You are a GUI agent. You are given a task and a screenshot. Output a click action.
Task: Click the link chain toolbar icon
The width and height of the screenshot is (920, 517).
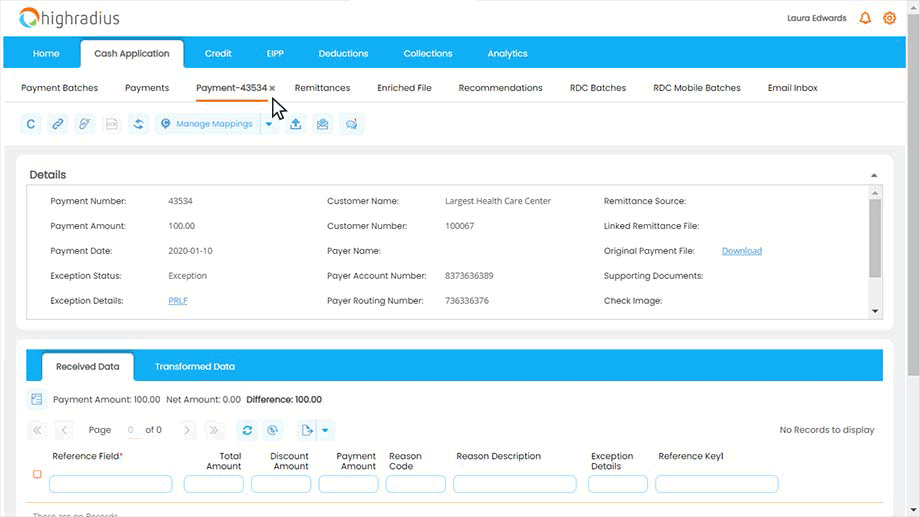[58, 124]
